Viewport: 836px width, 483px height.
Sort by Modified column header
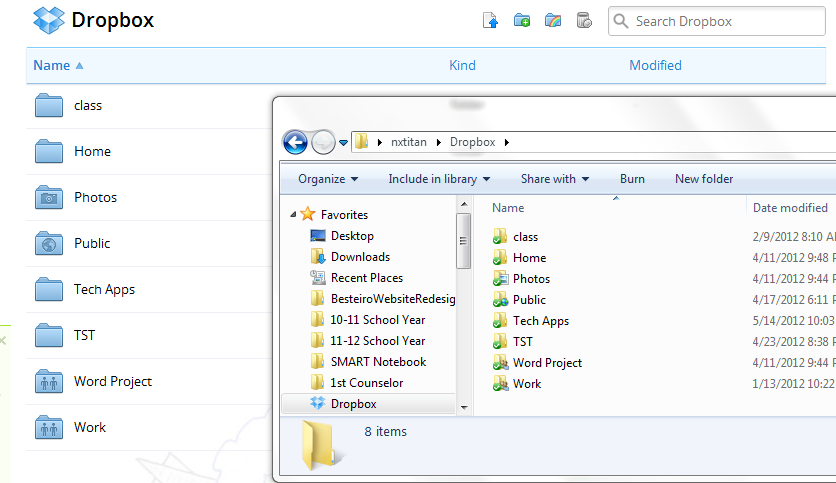coord(655,66)
